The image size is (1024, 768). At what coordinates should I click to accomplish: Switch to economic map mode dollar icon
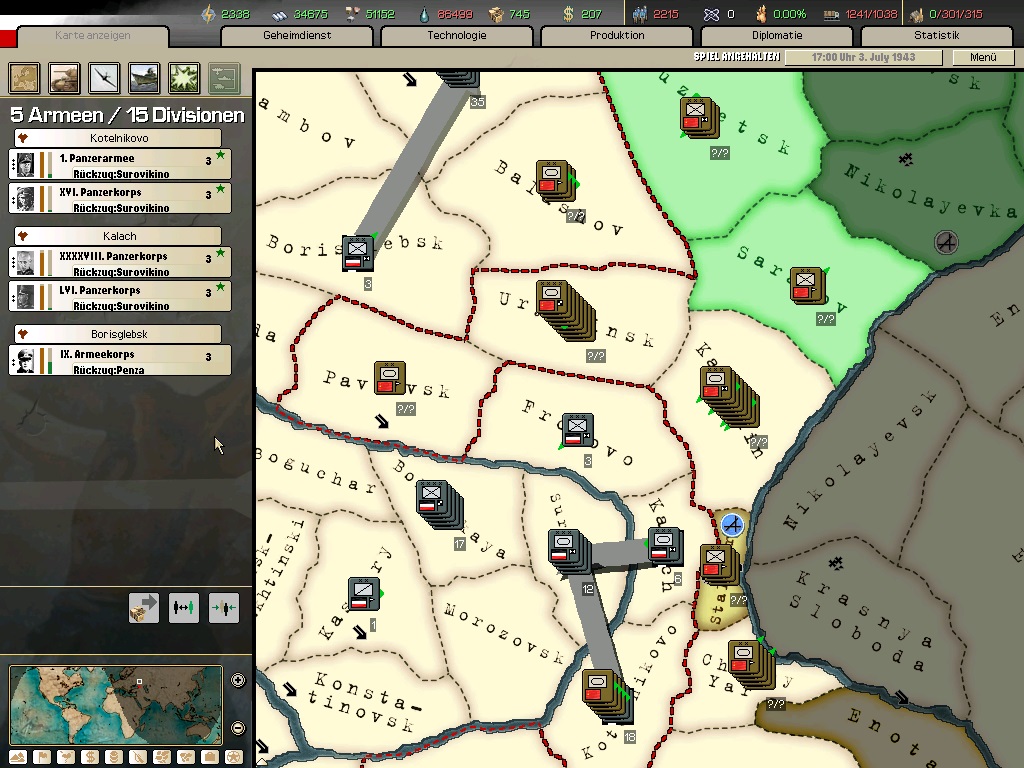tap(90, 758)
